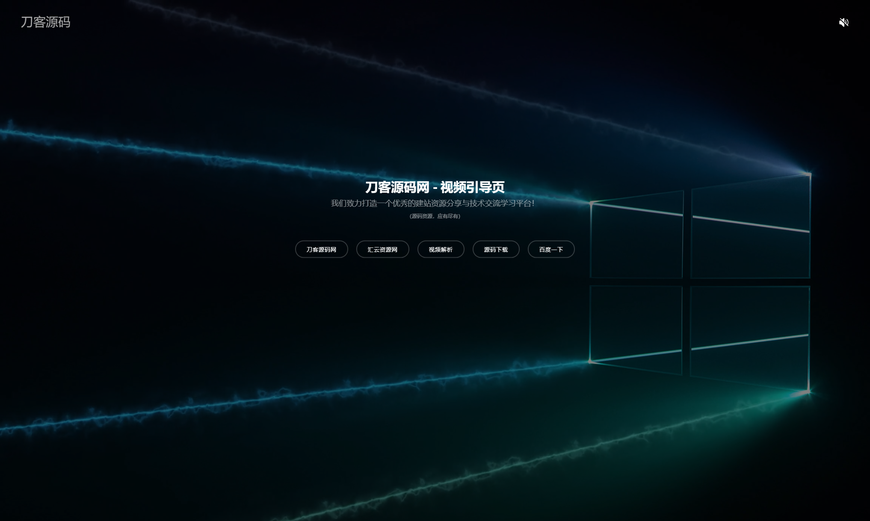Screen dimensions: 870x521
Task: Click the 刀客源码网 part of the main heading
Action: (397, 187)
